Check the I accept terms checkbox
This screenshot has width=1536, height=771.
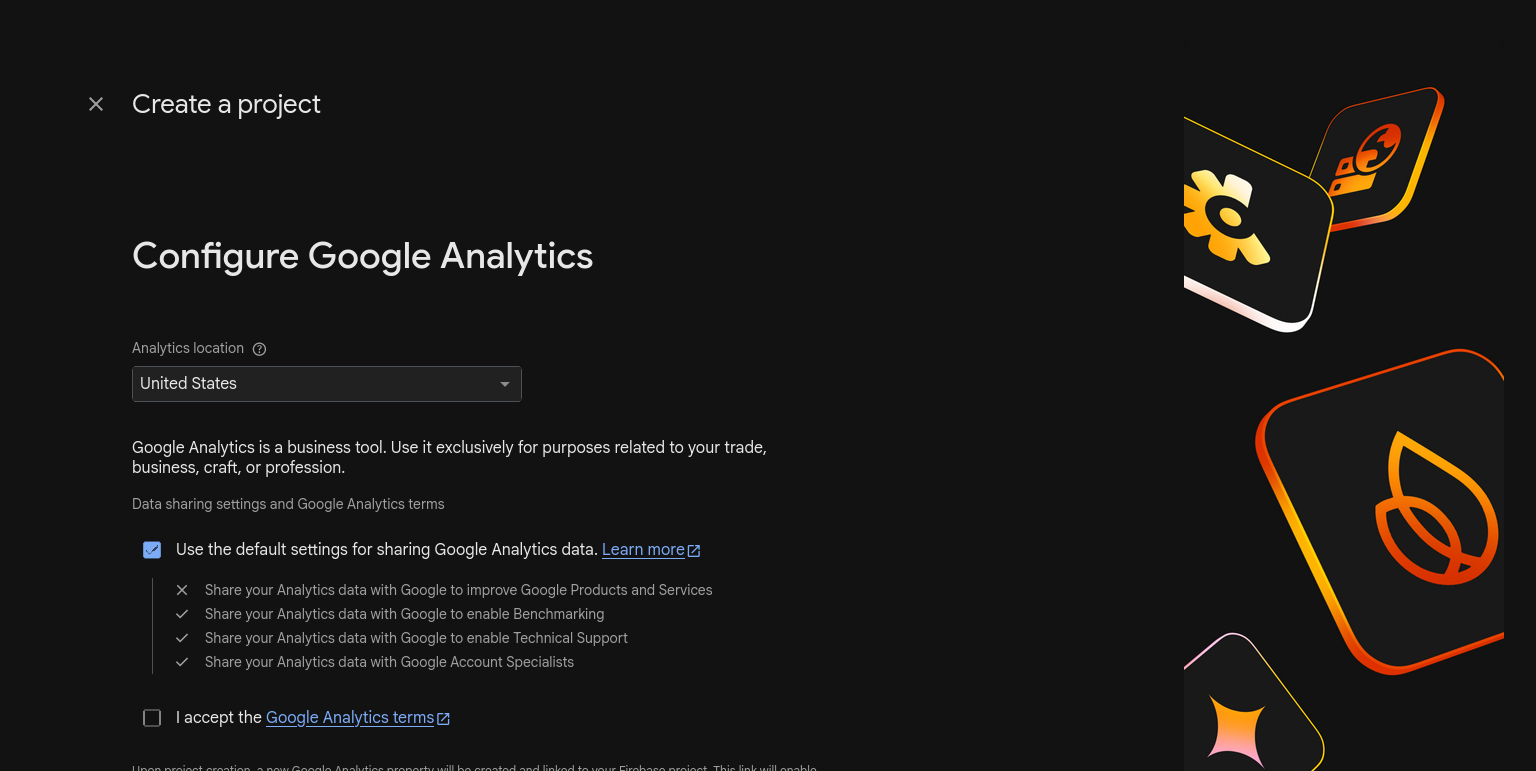click(x=152, y=718)
